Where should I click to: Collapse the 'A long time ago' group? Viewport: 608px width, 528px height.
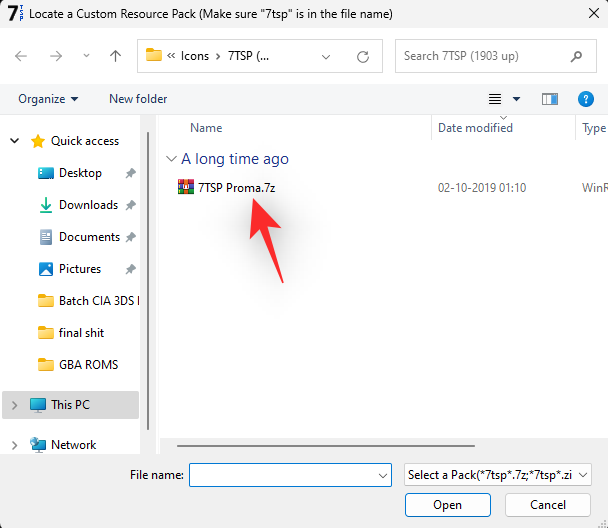(x=171, y=159)
